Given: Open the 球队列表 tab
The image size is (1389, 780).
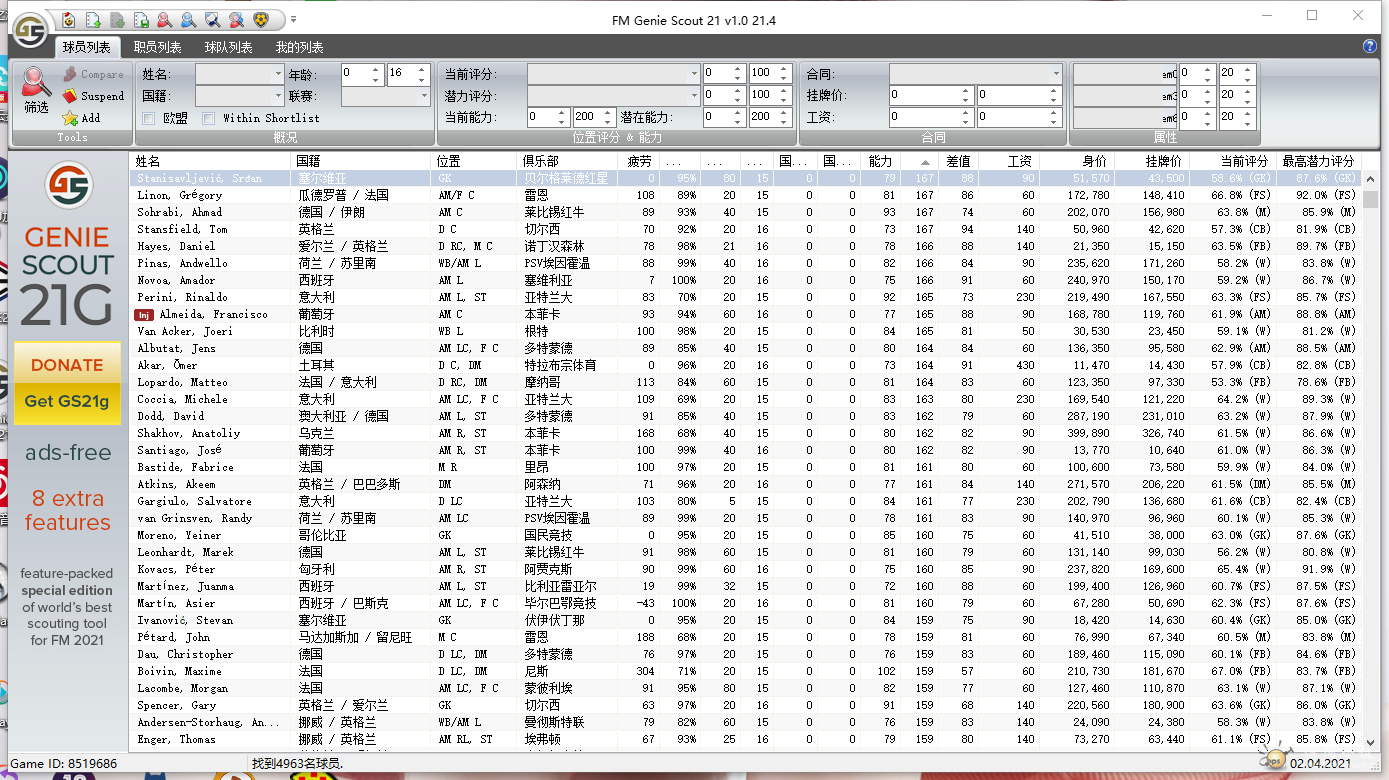Looking at the screenshot, I should click(x=228, y=47).
